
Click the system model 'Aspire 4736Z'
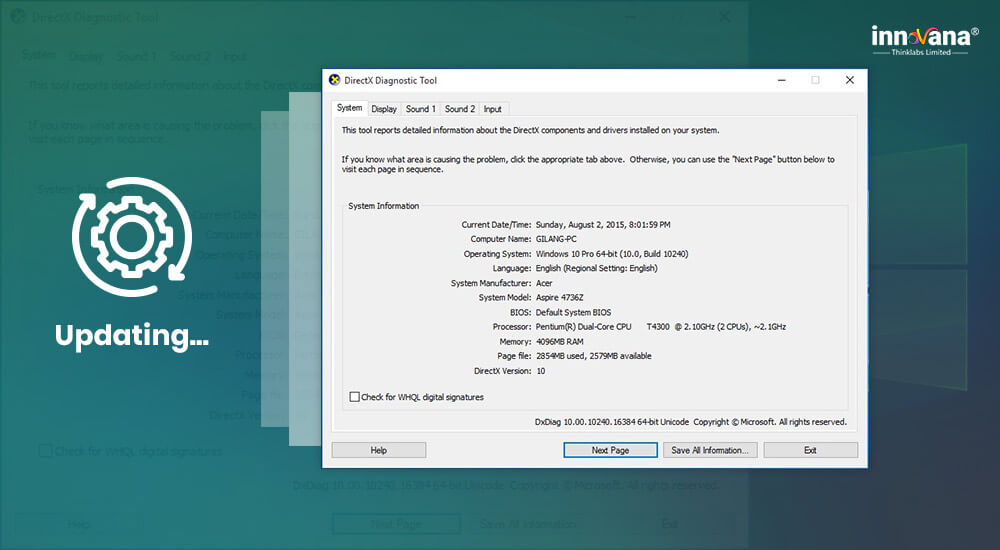coord(559,298)
